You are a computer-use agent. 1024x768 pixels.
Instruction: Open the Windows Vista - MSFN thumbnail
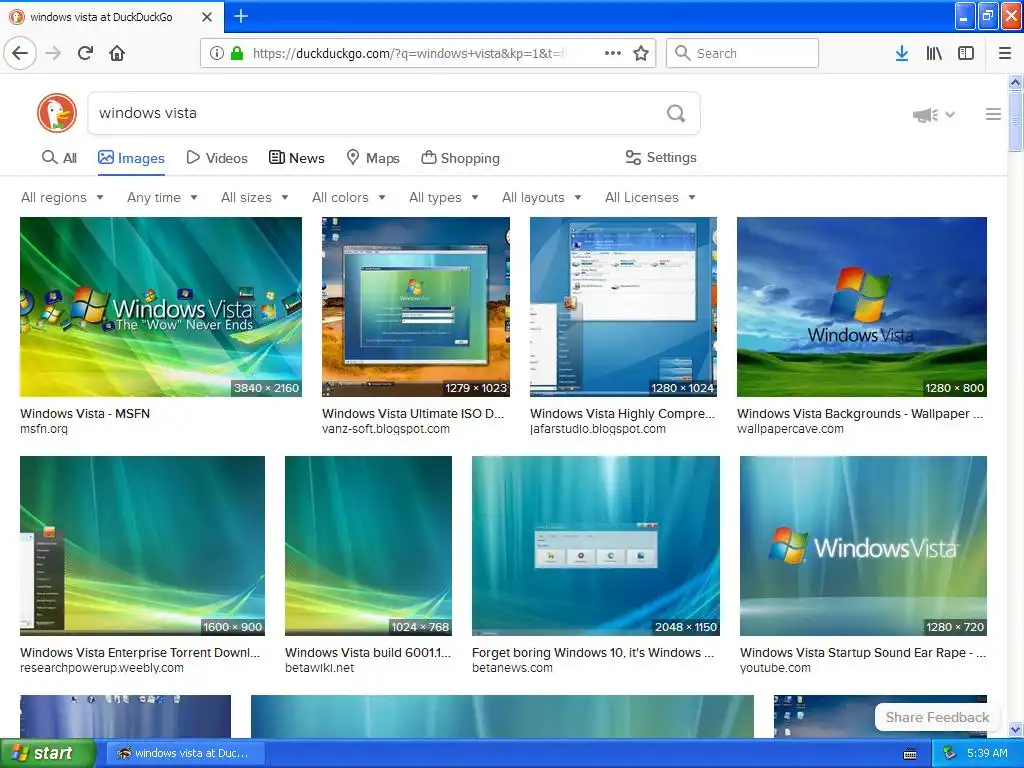coord(161,307)
